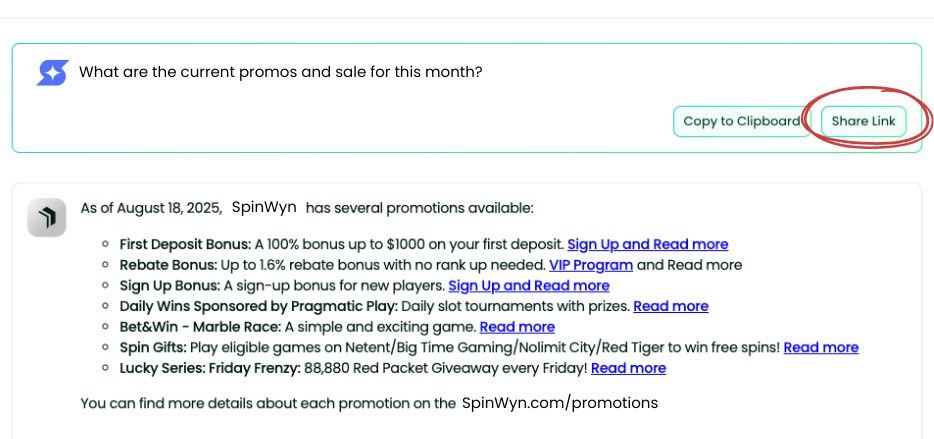This screenshot has width=934, height=439.
Task: Click the question text about current promos
Action: tap(281, 72)
